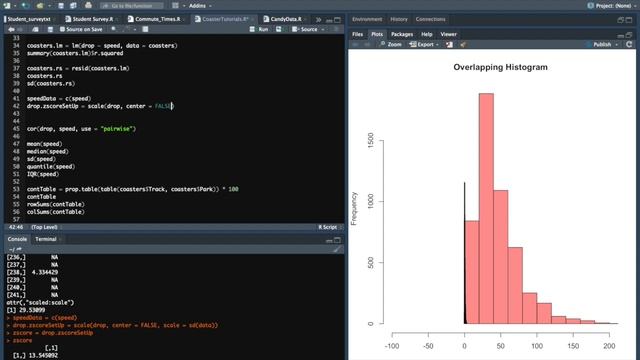Open the Viewer tab
The width and height of the screenshot is (640, 360).
point(448,34)
